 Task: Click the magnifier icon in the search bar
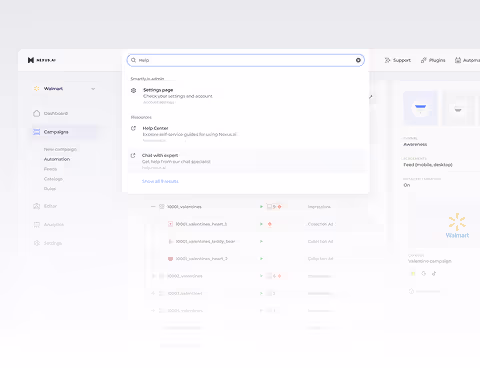pyautogui.click(x=133, y=60)
